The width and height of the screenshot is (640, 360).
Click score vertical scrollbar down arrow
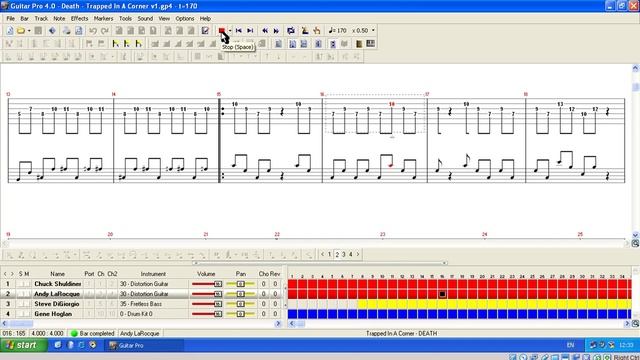pos(635,235)
